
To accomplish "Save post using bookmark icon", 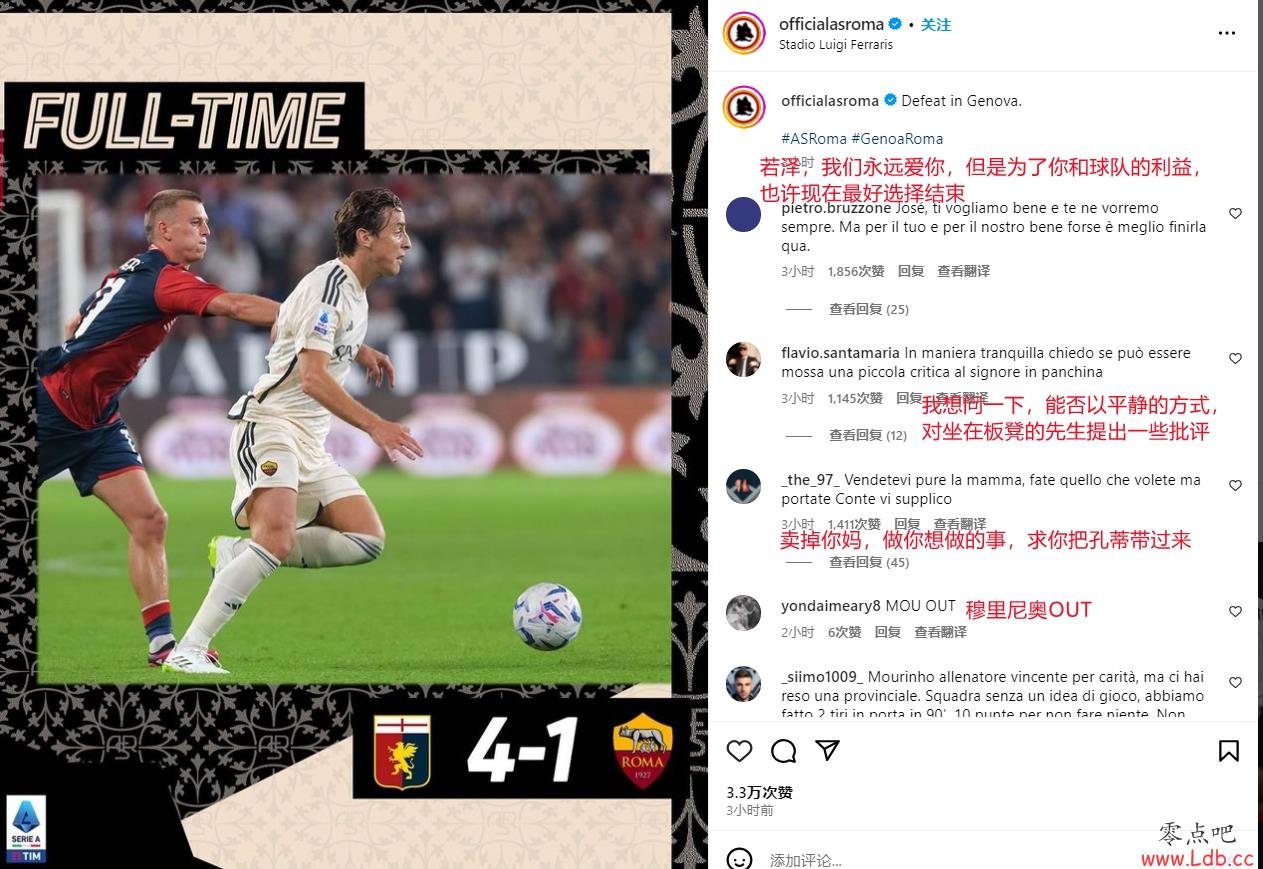I will (x=1229, y=751).
